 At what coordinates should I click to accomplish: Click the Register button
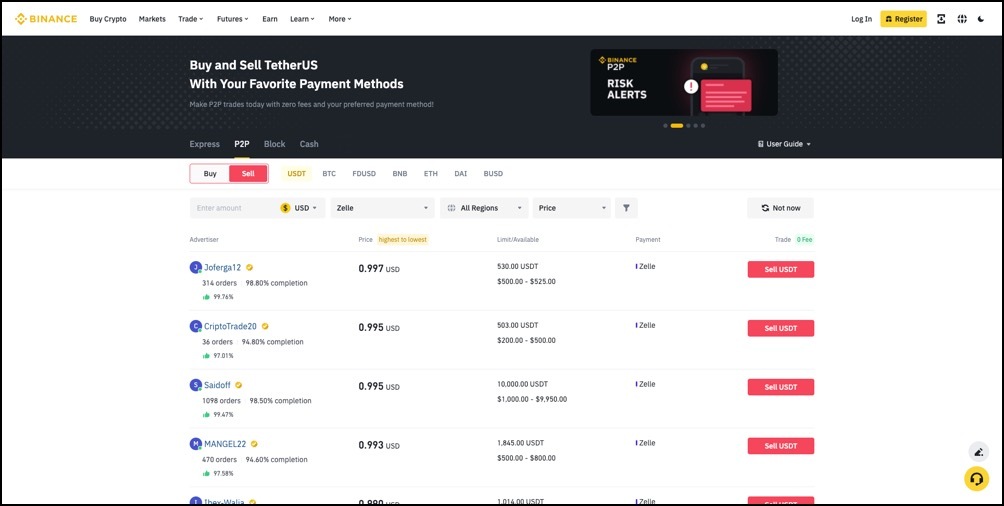click(903, 19)
